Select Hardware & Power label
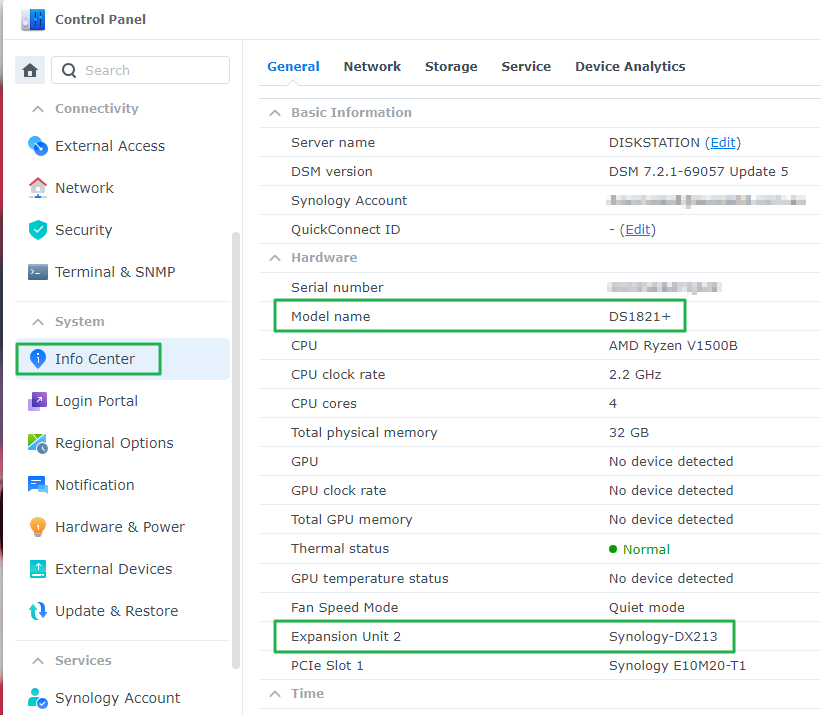This screenshot has width=821, height=715. coord(120,527)
